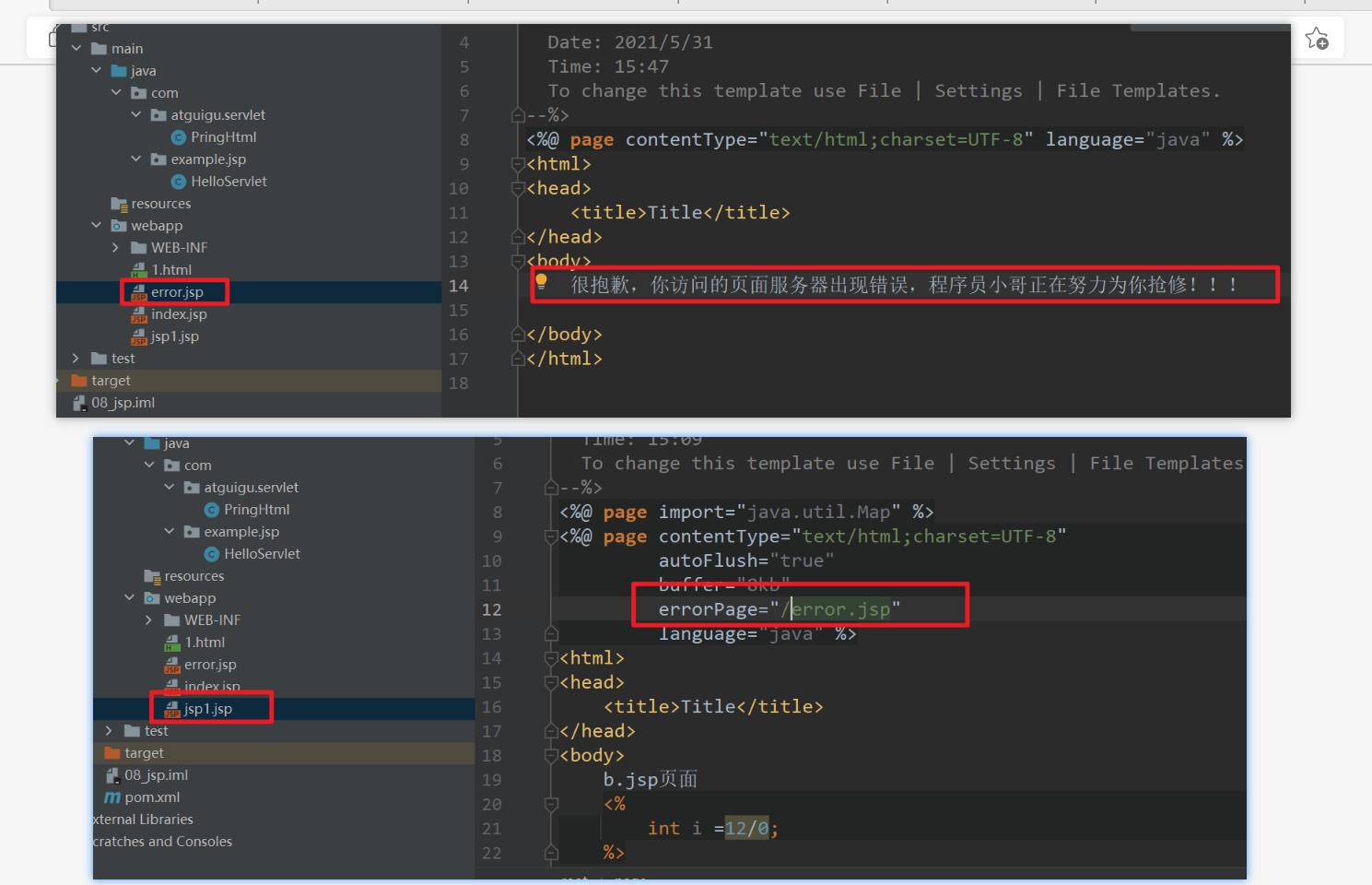The image size is (1372, 885).
Task: Click 08_jsp.iml file icon in lower screenshot
Action: (112, 775)
